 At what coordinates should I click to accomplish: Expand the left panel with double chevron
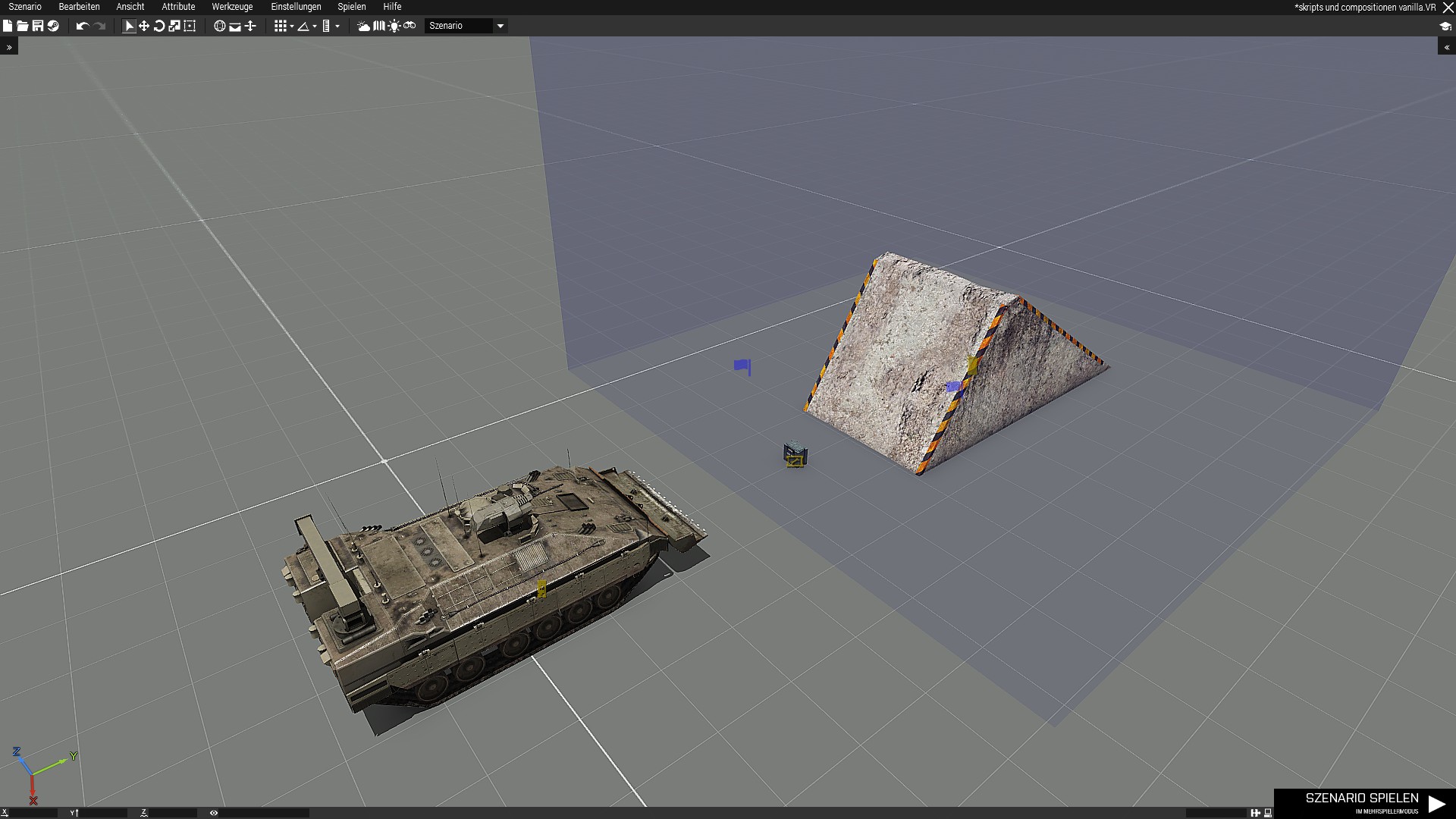(x=9, y=47)
